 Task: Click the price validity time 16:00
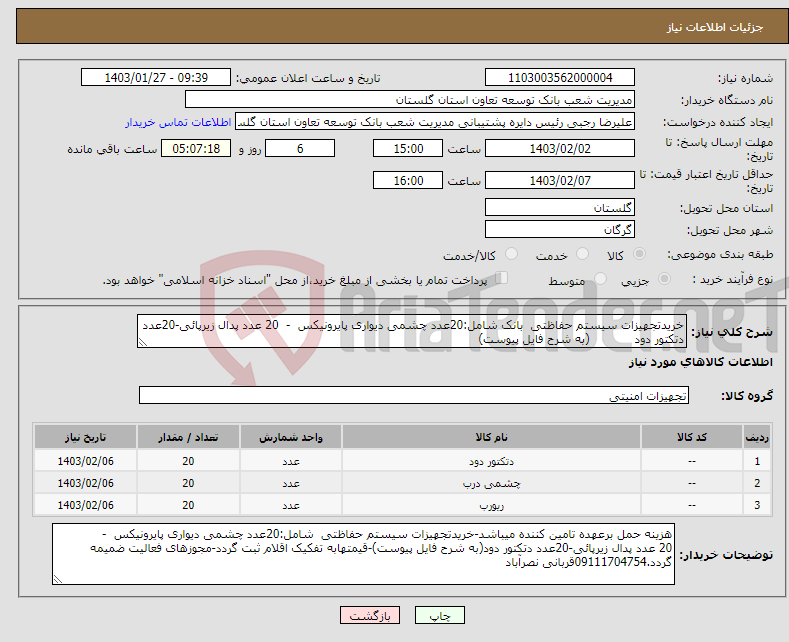click(x=408, y=180)
